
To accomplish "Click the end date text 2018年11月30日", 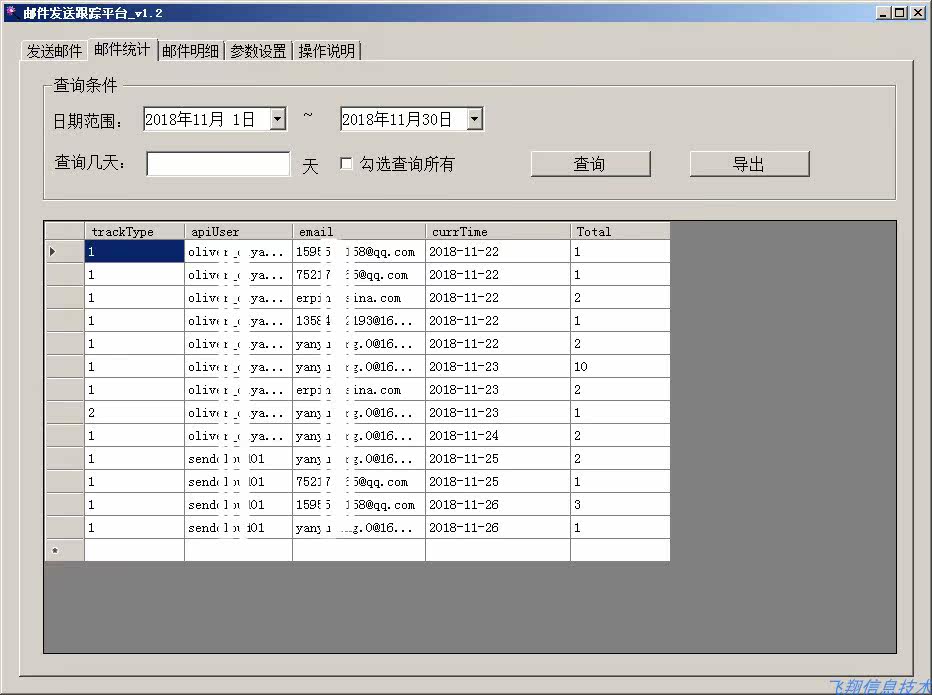I will (x=396, y=119).
